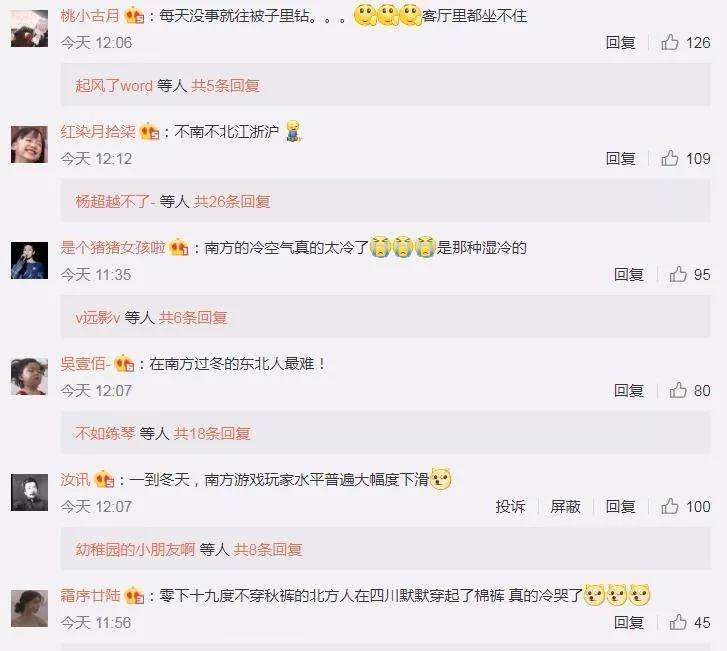
Task: Click 投诉 on 汝讯's comment
Action: pyautogui.click(x=510, y=506)
